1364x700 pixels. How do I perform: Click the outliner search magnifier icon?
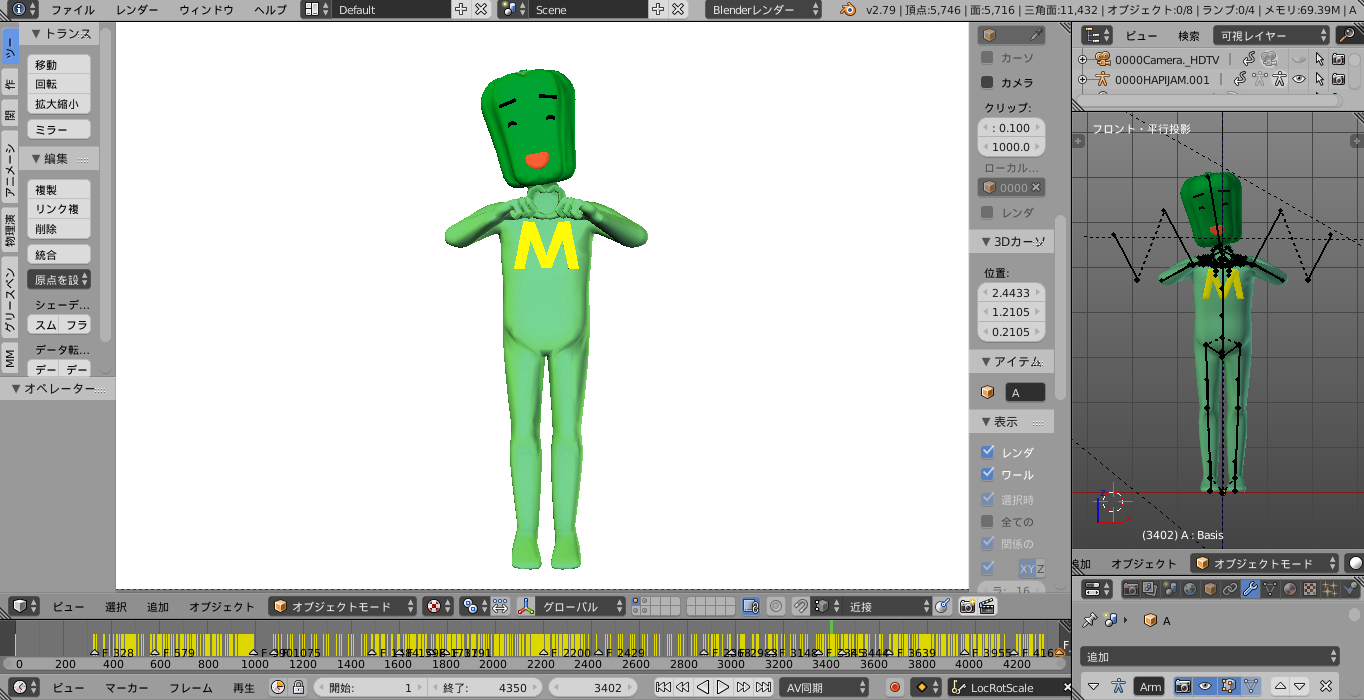point(1345,35)
